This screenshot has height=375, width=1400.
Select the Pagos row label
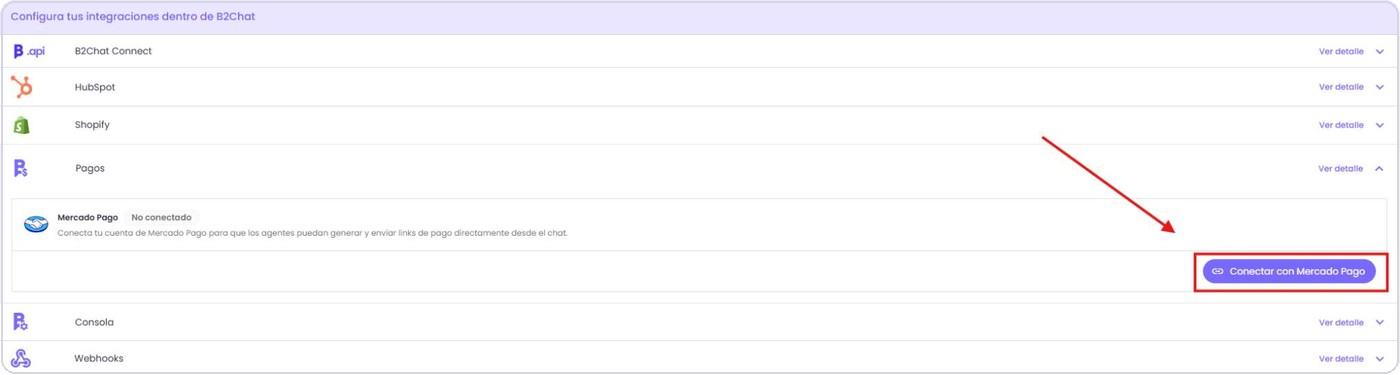pyautogui.click(x=90, y=168)
